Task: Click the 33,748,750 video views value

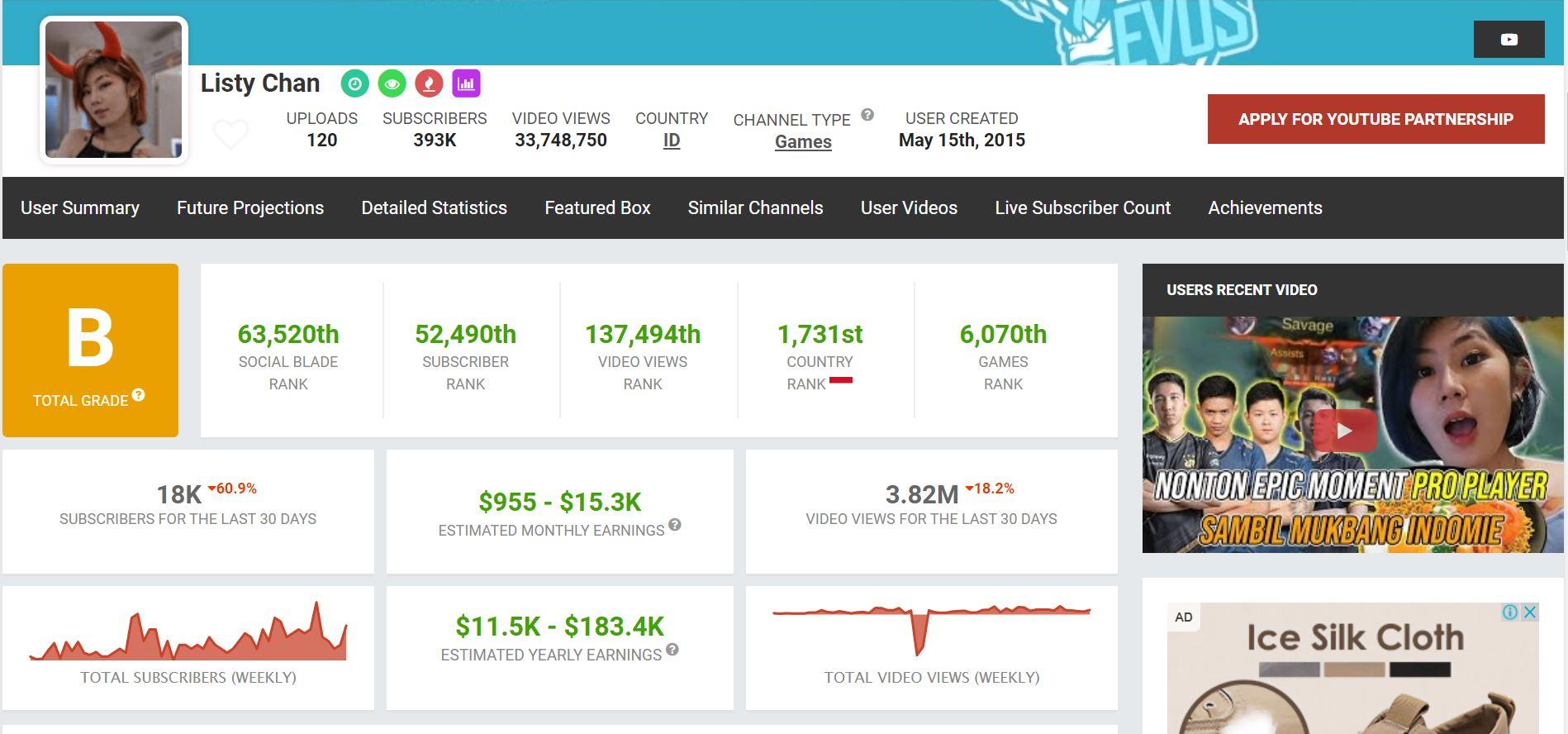Action: (561, 140)
